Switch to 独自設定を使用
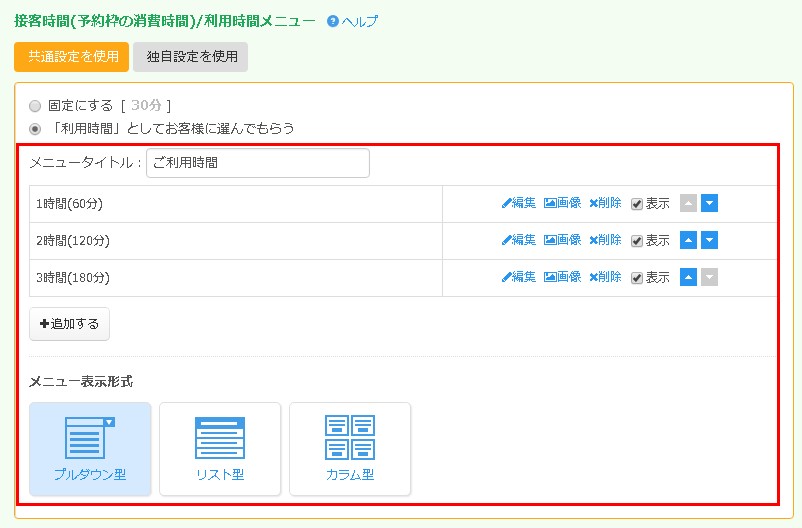Screen dimensions: 802x528 coord(190,57)
